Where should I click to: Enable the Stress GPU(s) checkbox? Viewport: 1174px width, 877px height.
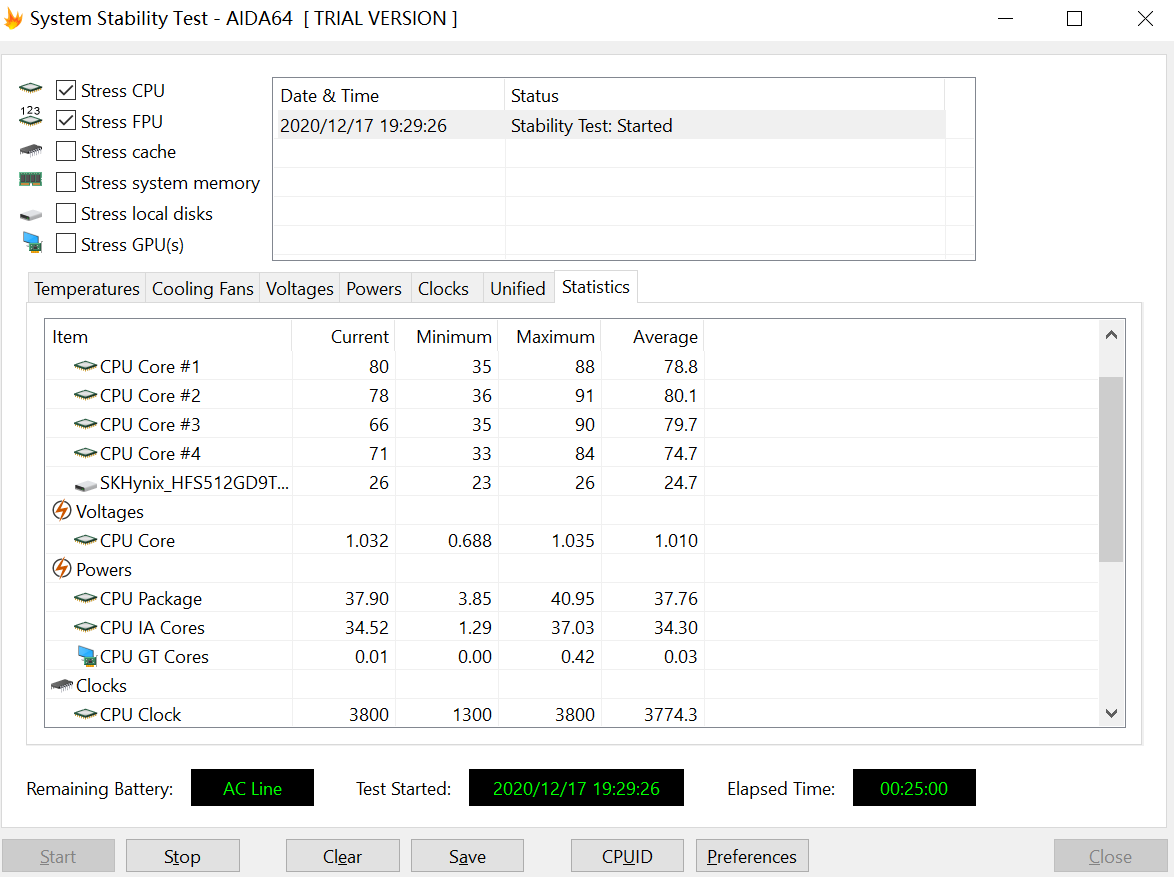[66, 244]
